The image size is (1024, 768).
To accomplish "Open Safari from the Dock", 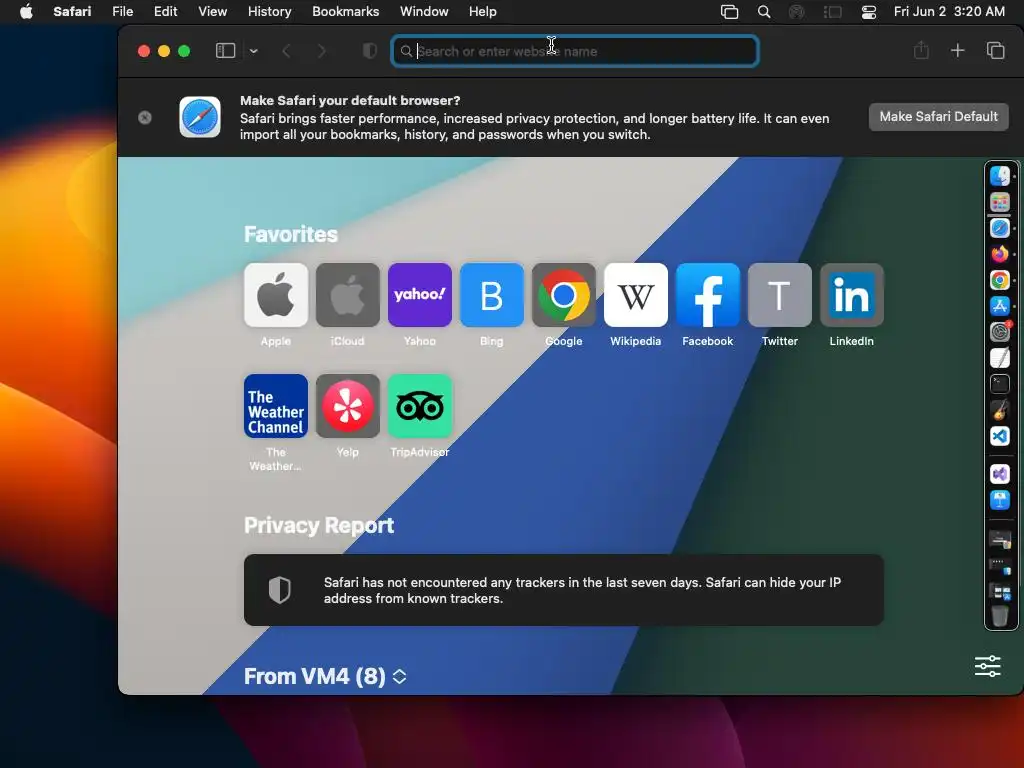I will 1000,228.
